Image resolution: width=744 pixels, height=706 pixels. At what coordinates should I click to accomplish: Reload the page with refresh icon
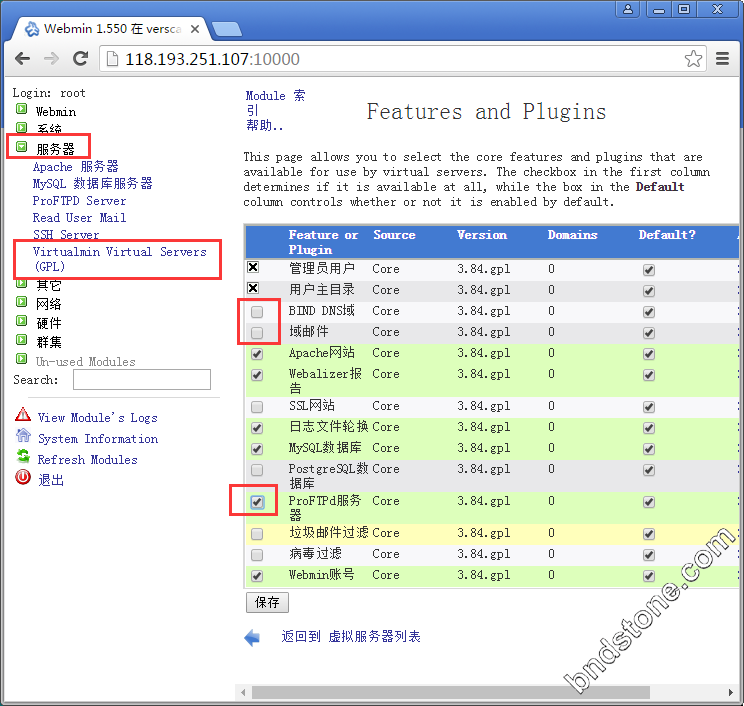click(x=81, y=58)
